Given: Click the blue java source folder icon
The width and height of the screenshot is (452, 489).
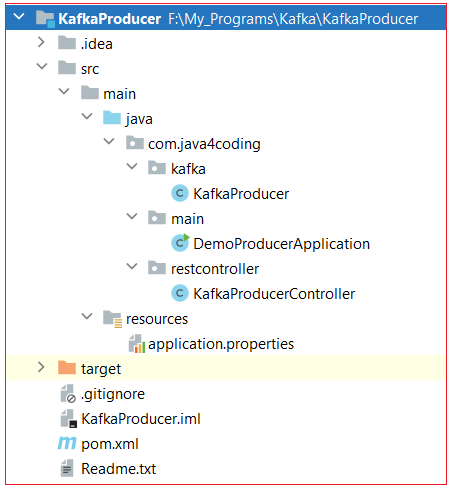Looking at the screenshot, I should (x=112, y=118).
